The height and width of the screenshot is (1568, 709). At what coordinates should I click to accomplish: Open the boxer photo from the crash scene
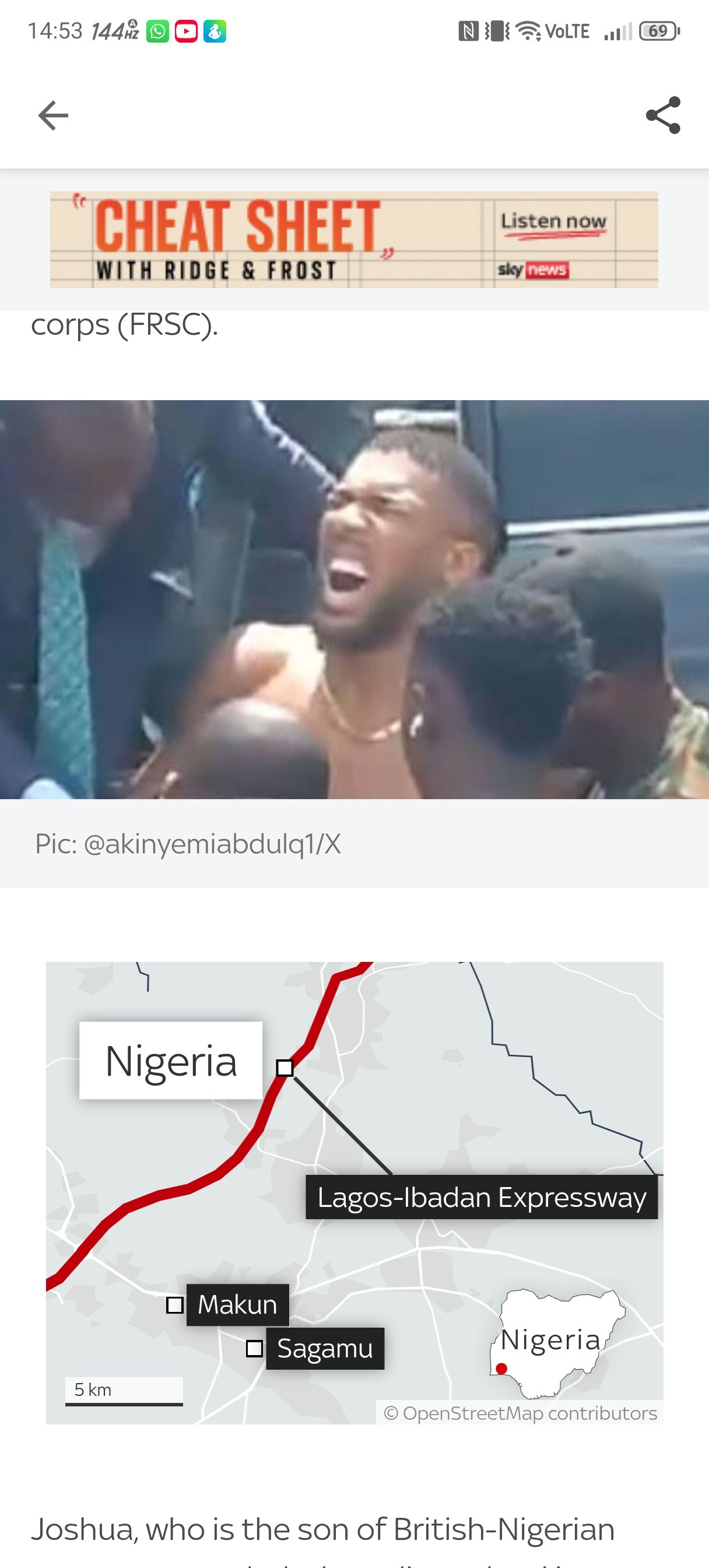[354, 600]
